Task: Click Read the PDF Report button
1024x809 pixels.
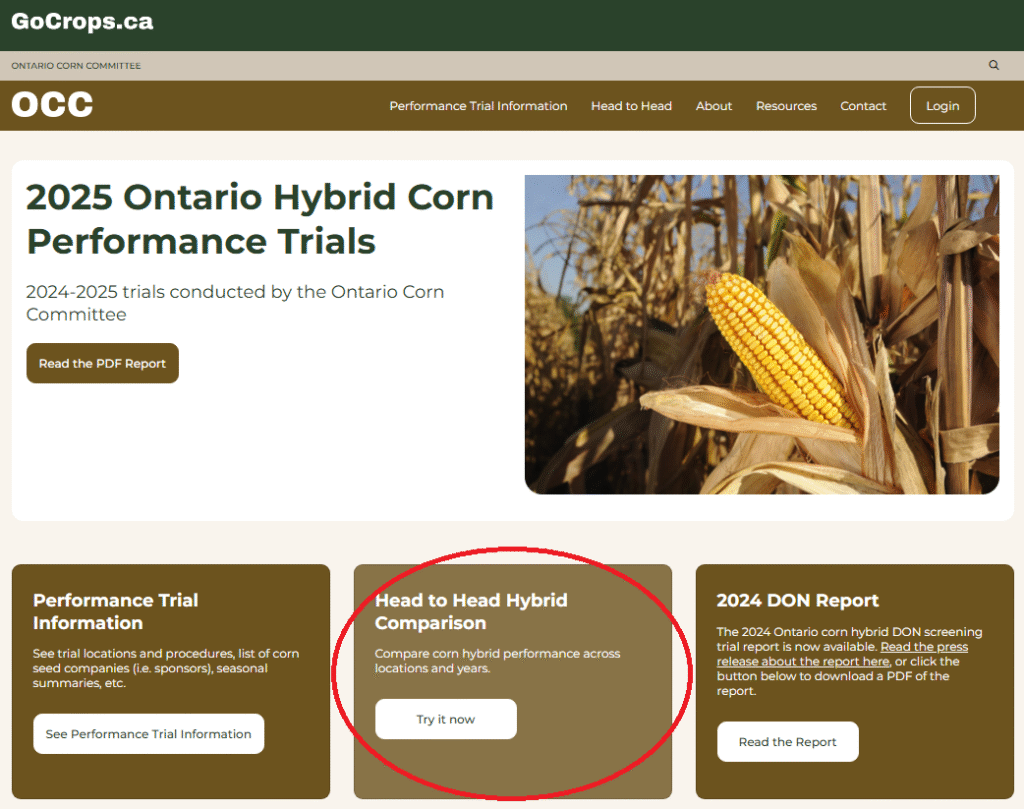Action: (102, 363)
